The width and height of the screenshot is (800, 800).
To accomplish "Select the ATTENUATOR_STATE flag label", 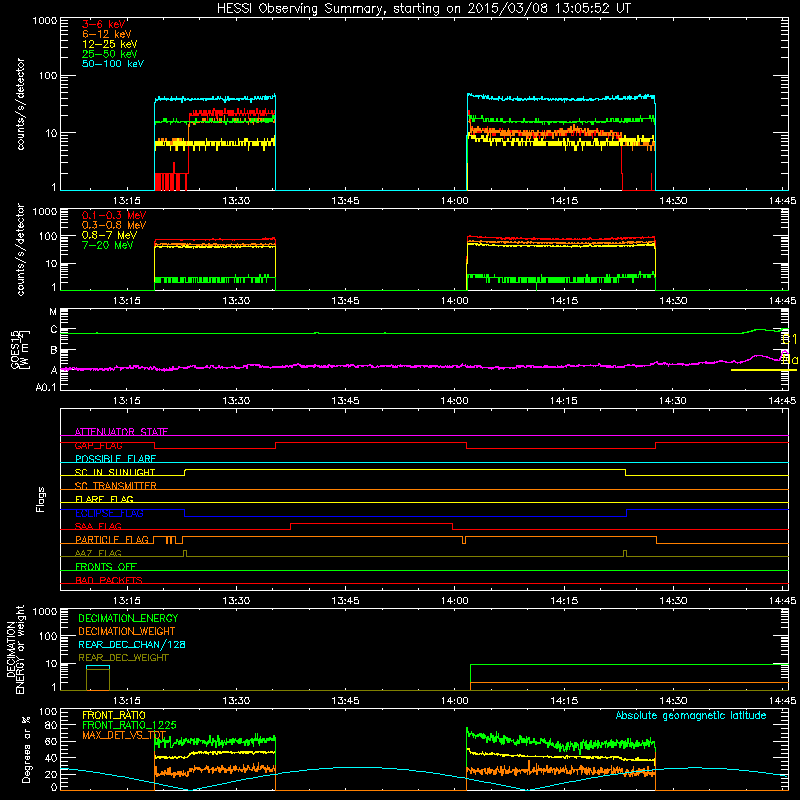I will tap(121, 432).
